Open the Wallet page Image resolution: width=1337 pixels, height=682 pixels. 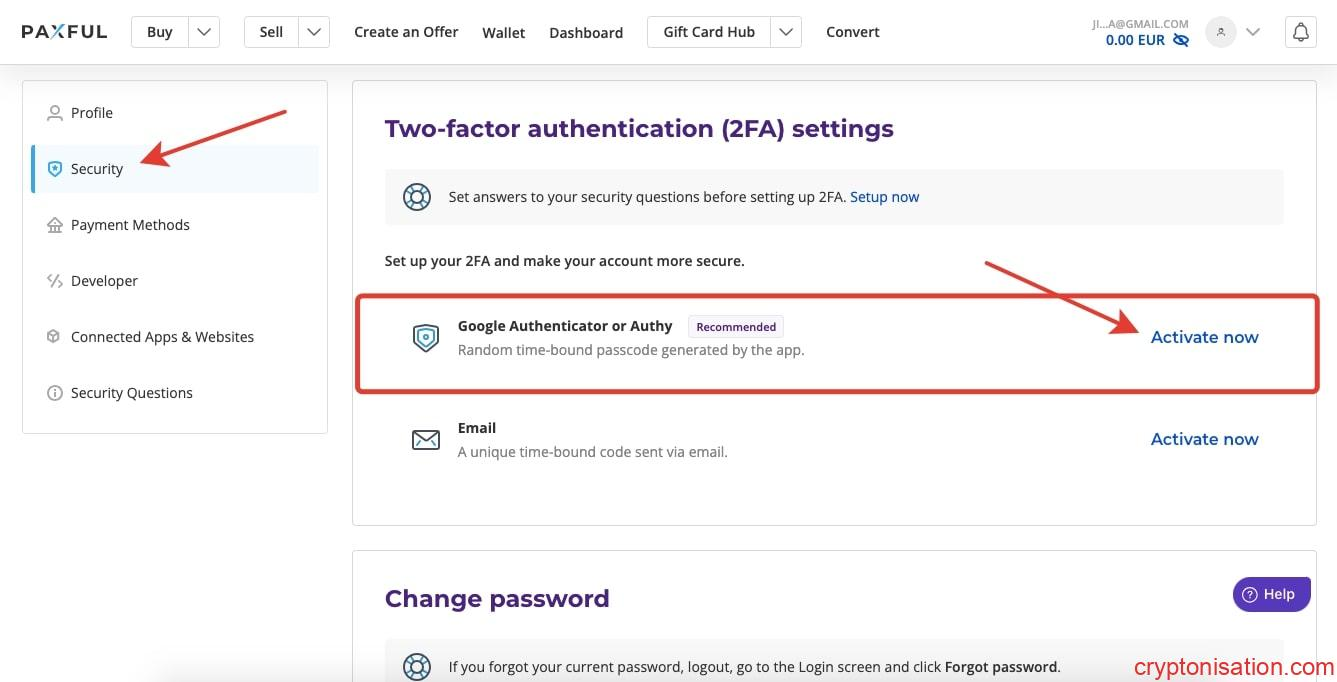(503, 32)
